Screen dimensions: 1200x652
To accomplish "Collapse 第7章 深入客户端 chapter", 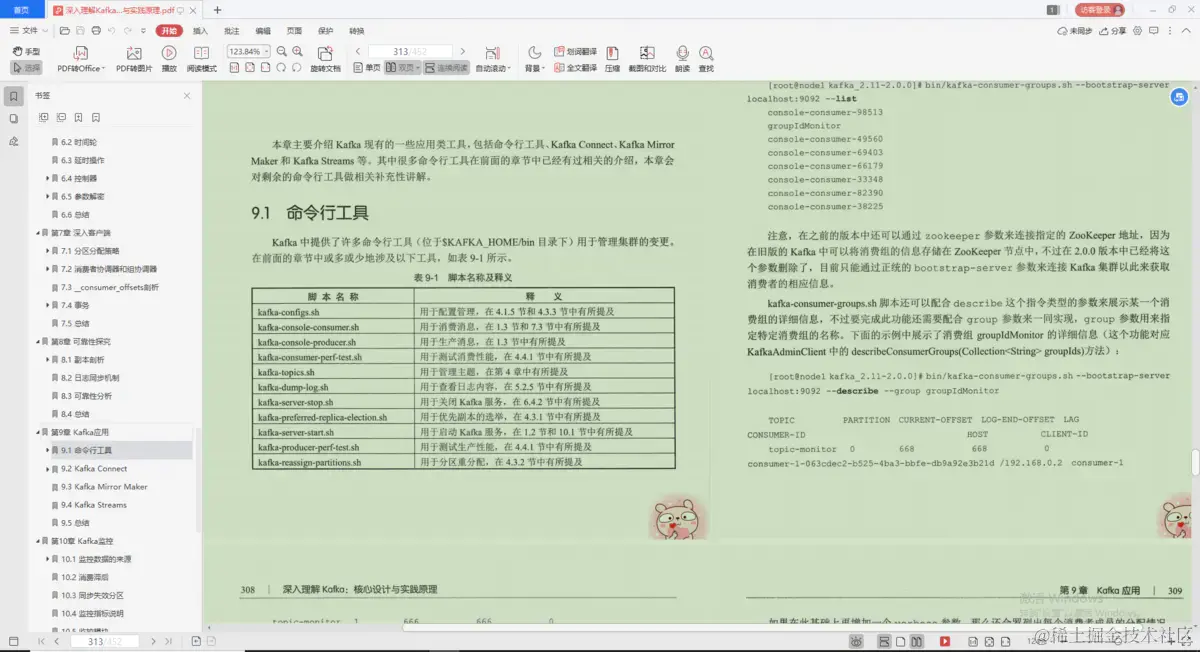I will point(38,233).
